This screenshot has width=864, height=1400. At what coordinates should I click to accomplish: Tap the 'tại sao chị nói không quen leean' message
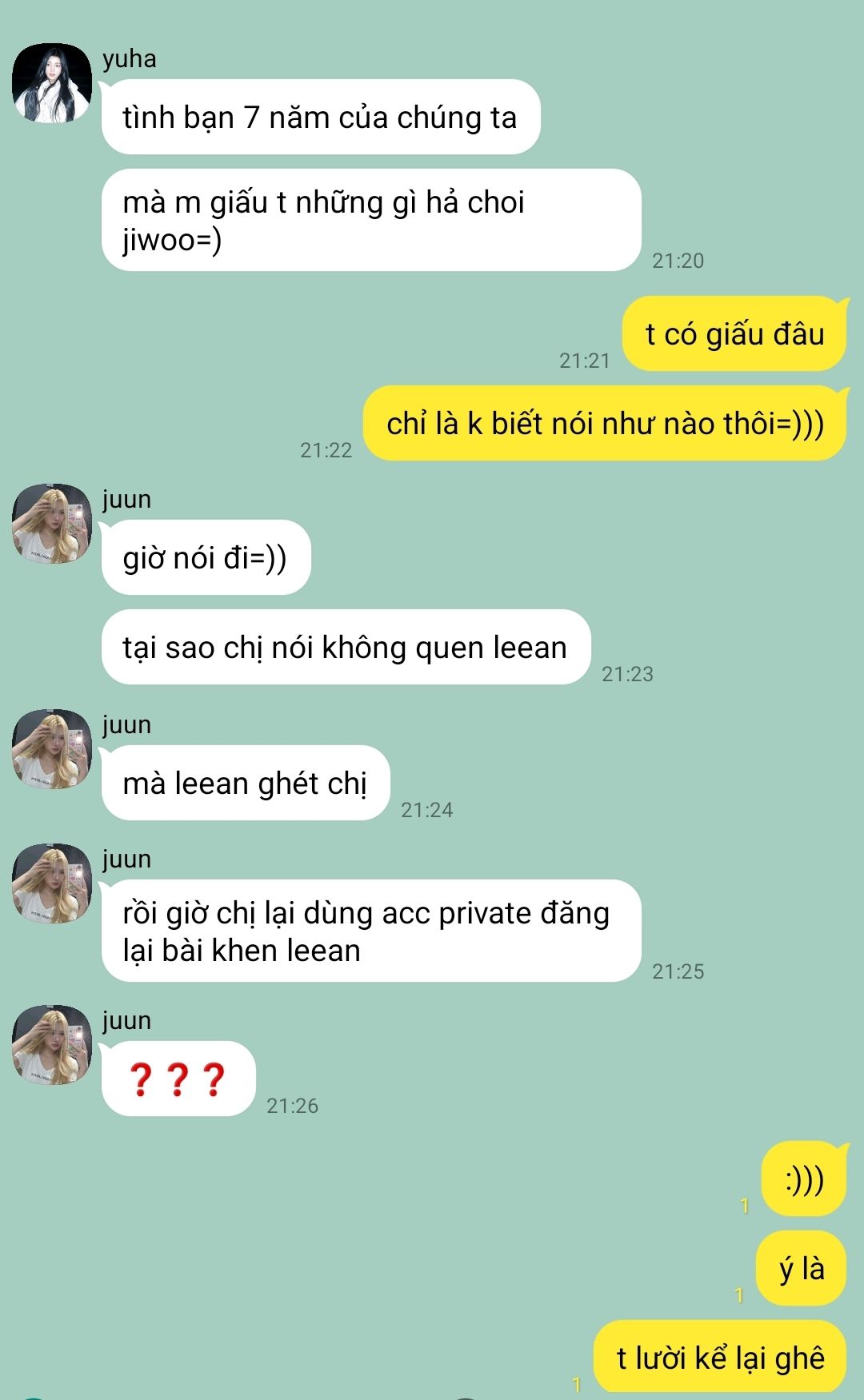pos(346,647)
